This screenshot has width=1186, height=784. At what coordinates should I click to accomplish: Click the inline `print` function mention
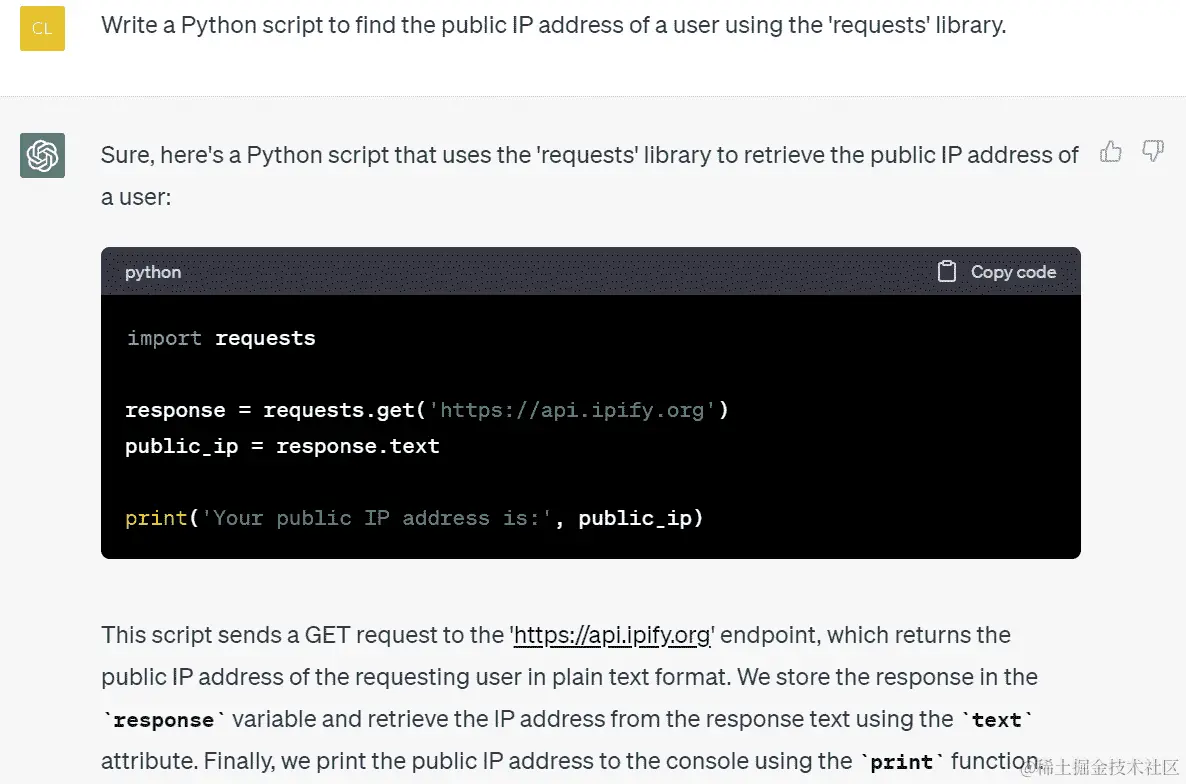point(900,761)
